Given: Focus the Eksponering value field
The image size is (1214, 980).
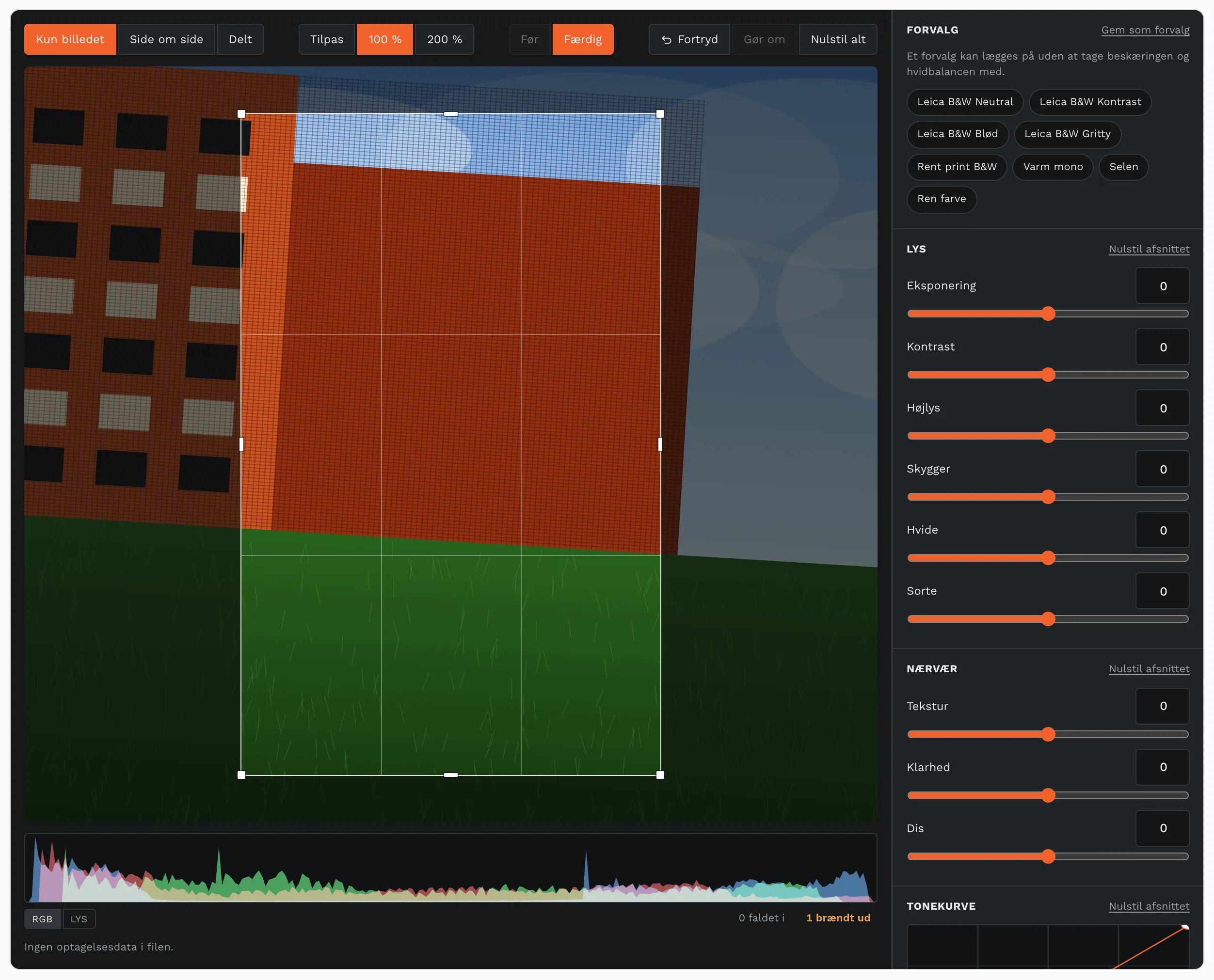Looking at the screenshot, I should tap(1163, 286).
